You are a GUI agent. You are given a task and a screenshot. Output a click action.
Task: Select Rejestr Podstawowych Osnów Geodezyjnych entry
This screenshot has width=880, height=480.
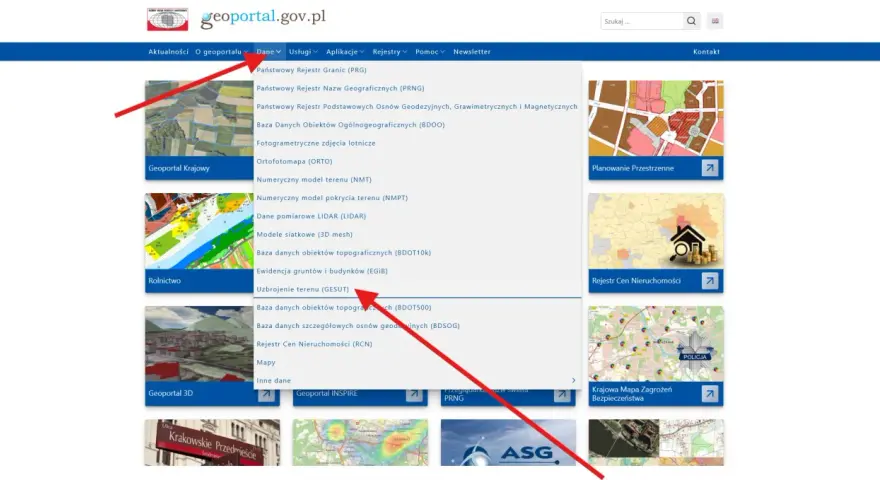(x=417, y=107)
